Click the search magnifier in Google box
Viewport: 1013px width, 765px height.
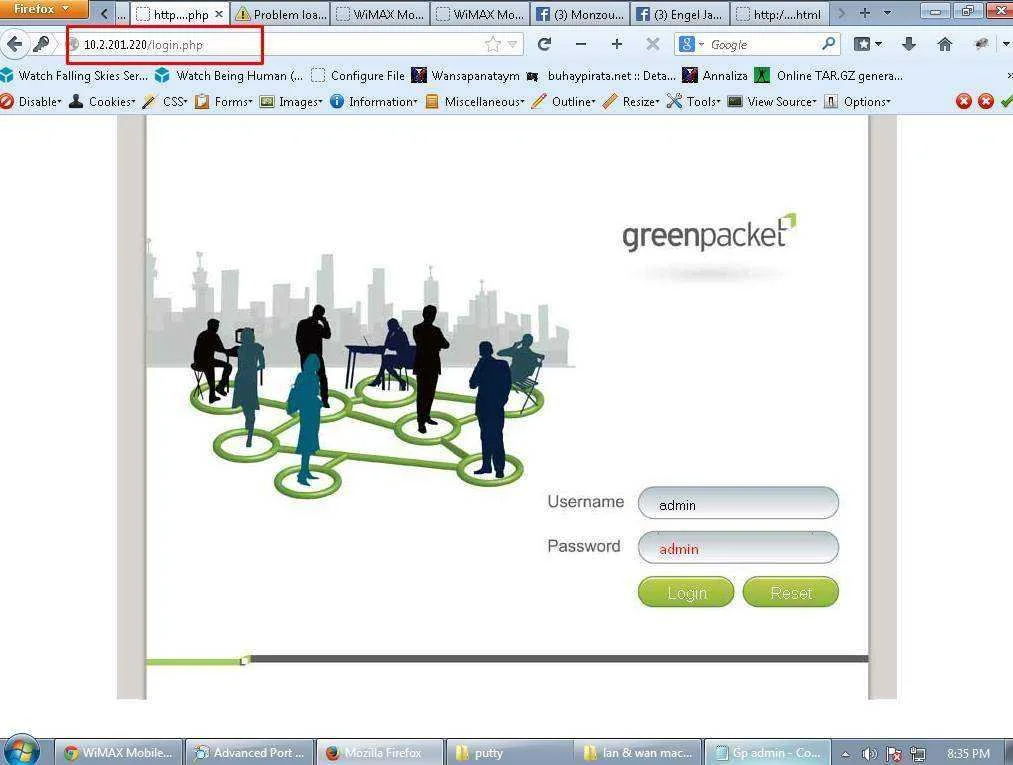pyautogui.click(x=828, y=44)
